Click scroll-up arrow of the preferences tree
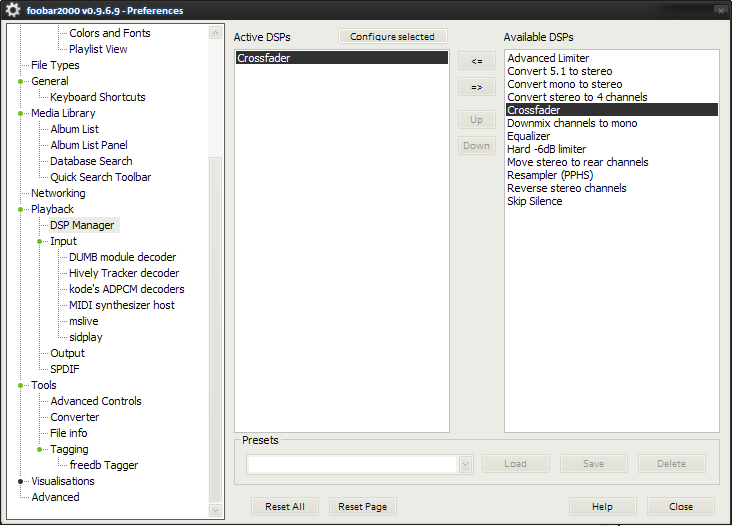 pos(215,33)
